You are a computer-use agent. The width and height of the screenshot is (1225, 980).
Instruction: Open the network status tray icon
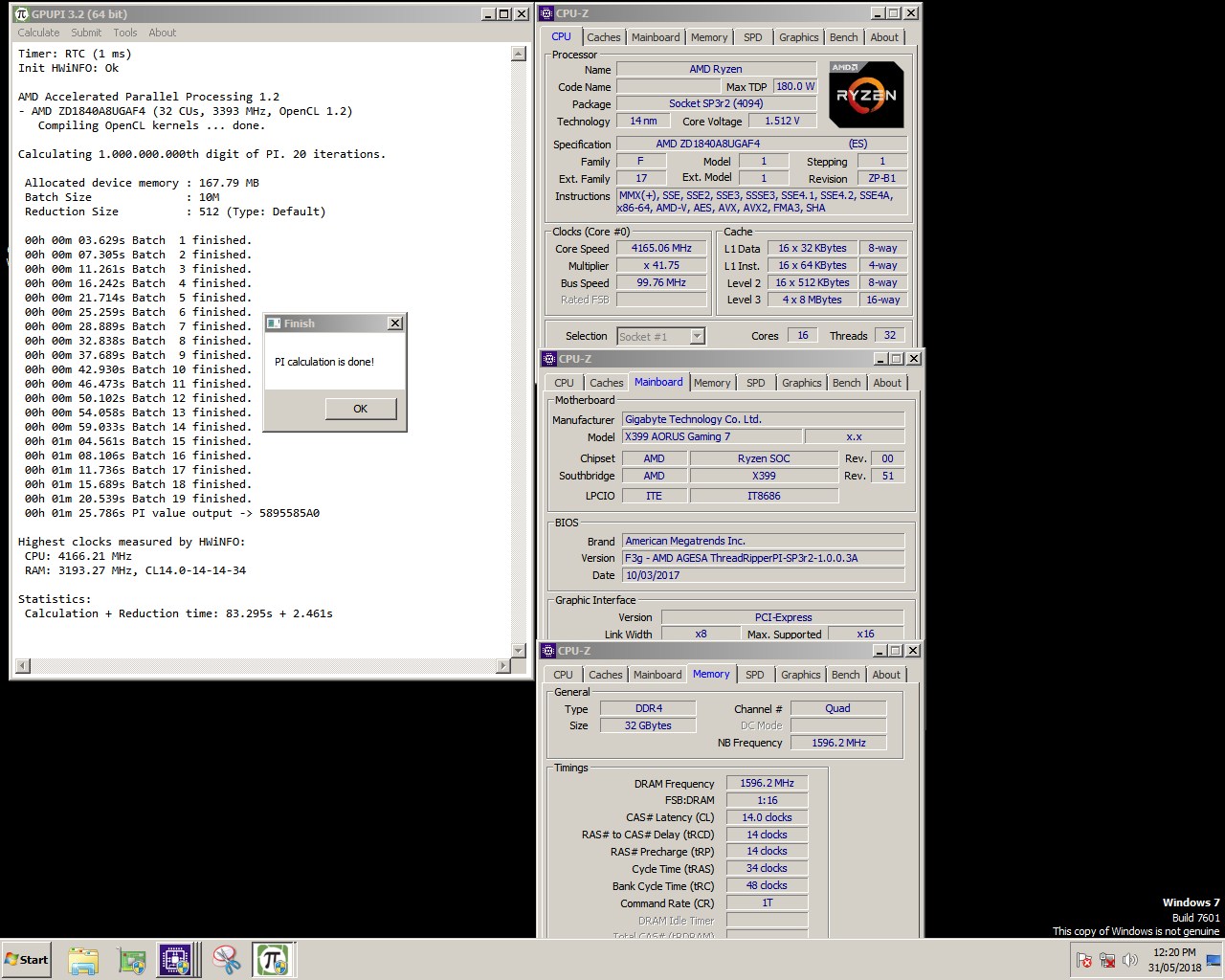(1107, 960)
